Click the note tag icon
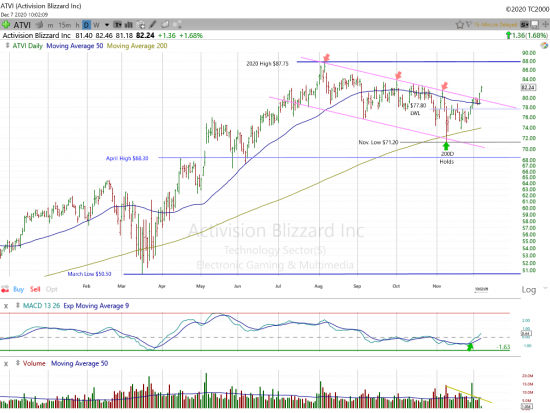This screenshot has width=550, height=413. pyautogui.click(x=165, y=24)
